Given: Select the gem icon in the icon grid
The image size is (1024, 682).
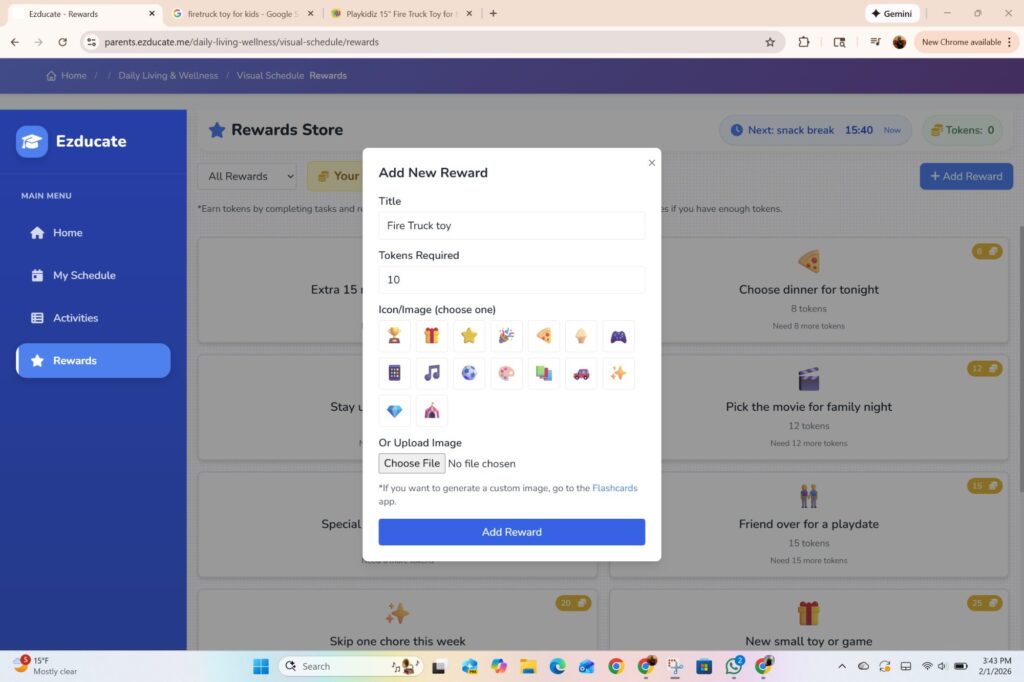Looking at the screenshot, I should [394, 410].
